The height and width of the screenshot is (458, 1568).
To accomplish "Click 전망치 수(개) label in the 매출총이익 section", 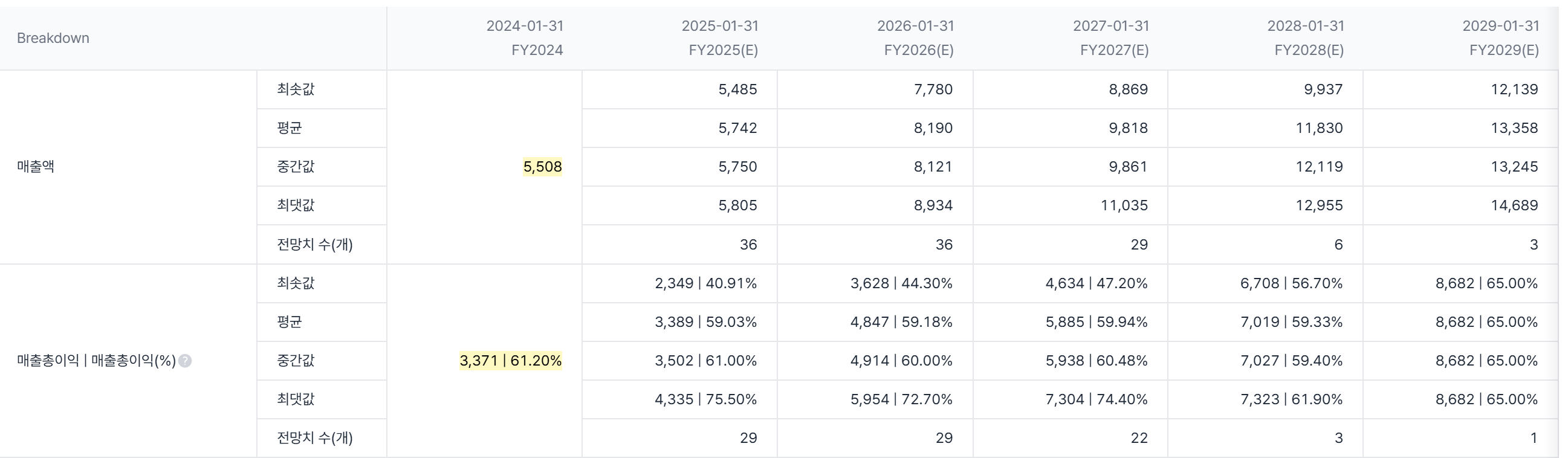I will [315, 438].
